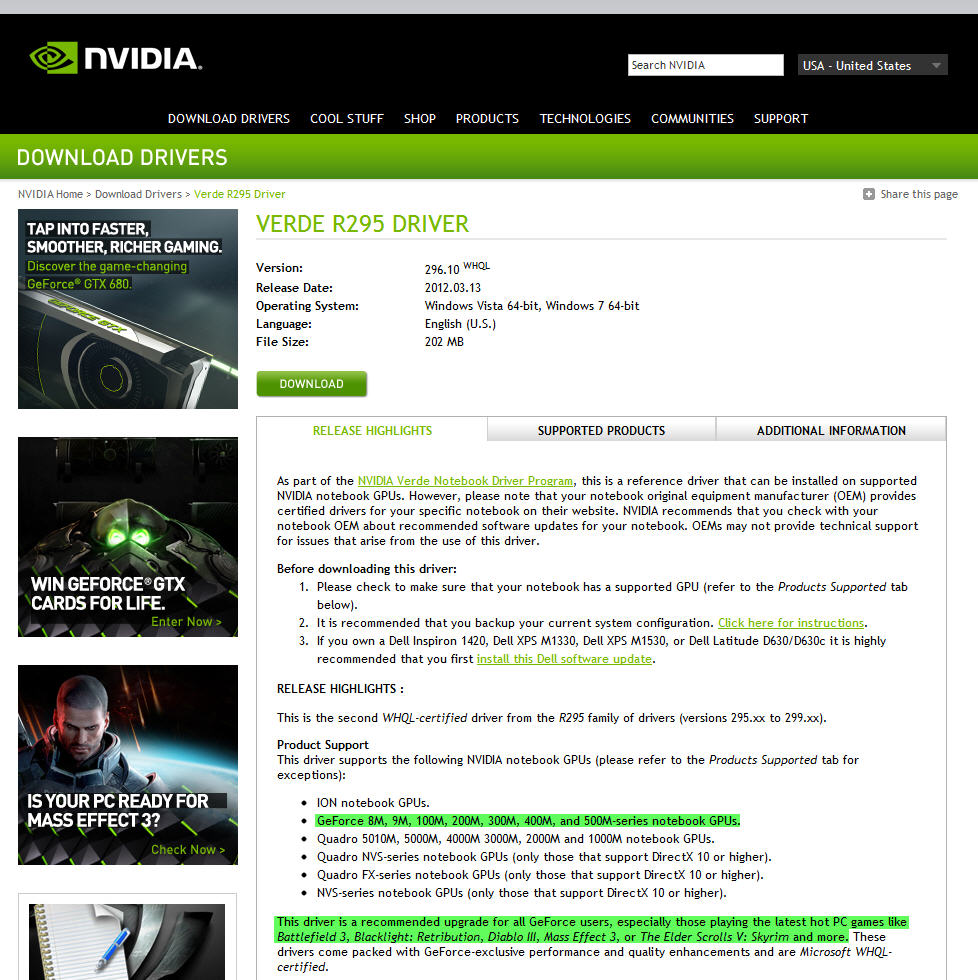Click the Verde R295 Driver page heading
This screenshot has width=978, height=980.
[362, 224]
